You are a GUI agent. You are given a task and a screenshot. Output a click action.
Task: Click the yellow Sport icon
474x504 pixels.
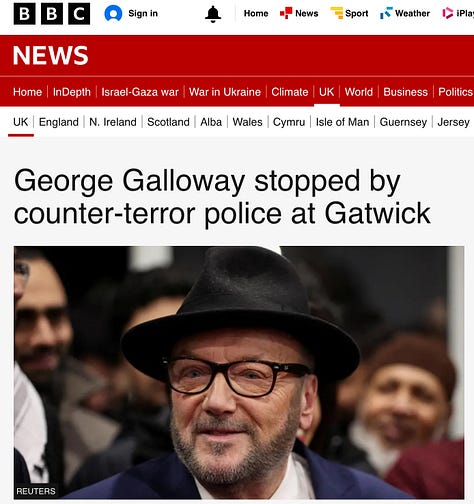click(x=337, y=13)
